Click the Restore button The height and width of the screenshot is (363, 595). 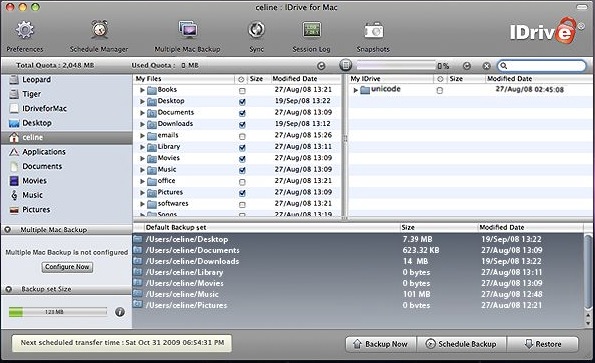tap(543, 344)
